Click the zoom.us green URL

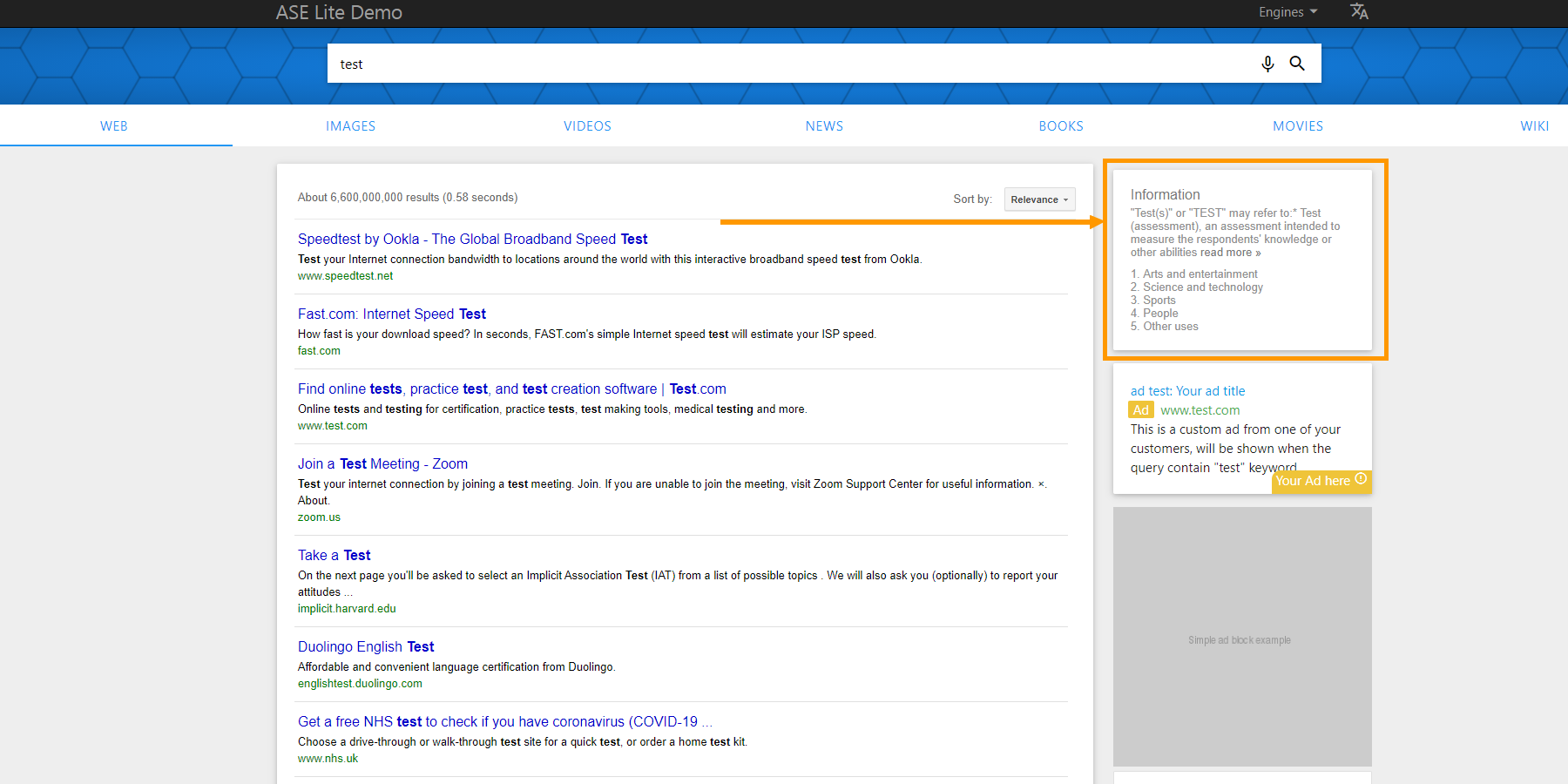[x=319, y=517]
